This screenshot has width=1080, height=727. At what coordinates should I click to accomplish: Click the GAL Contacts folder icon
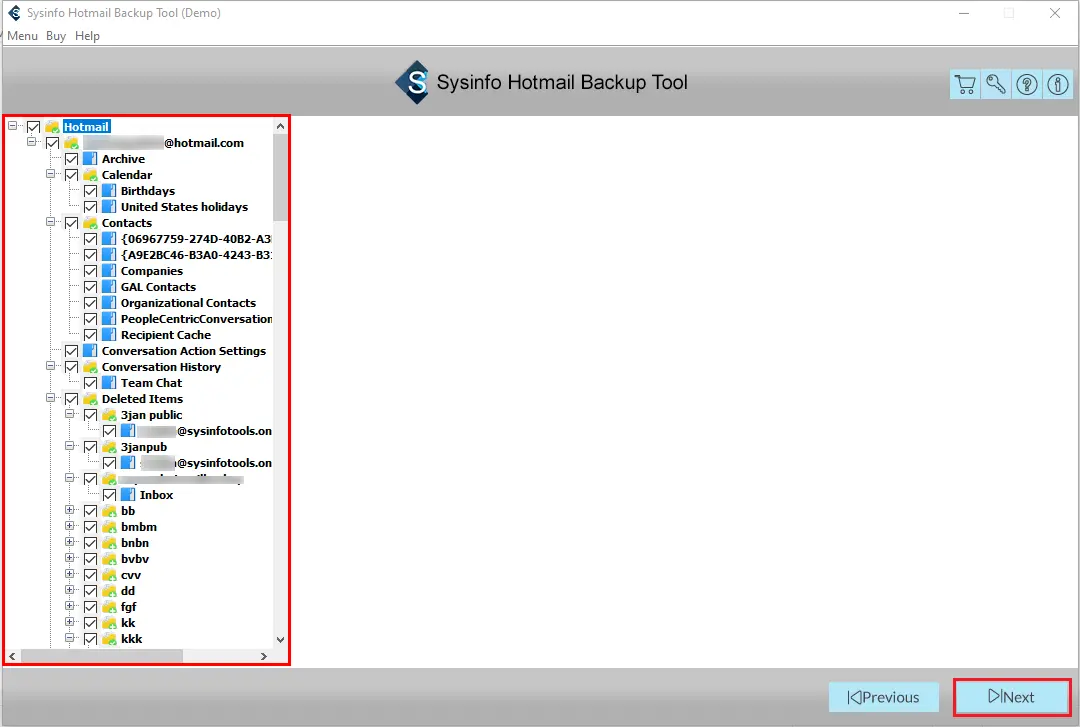pos(109,286)
